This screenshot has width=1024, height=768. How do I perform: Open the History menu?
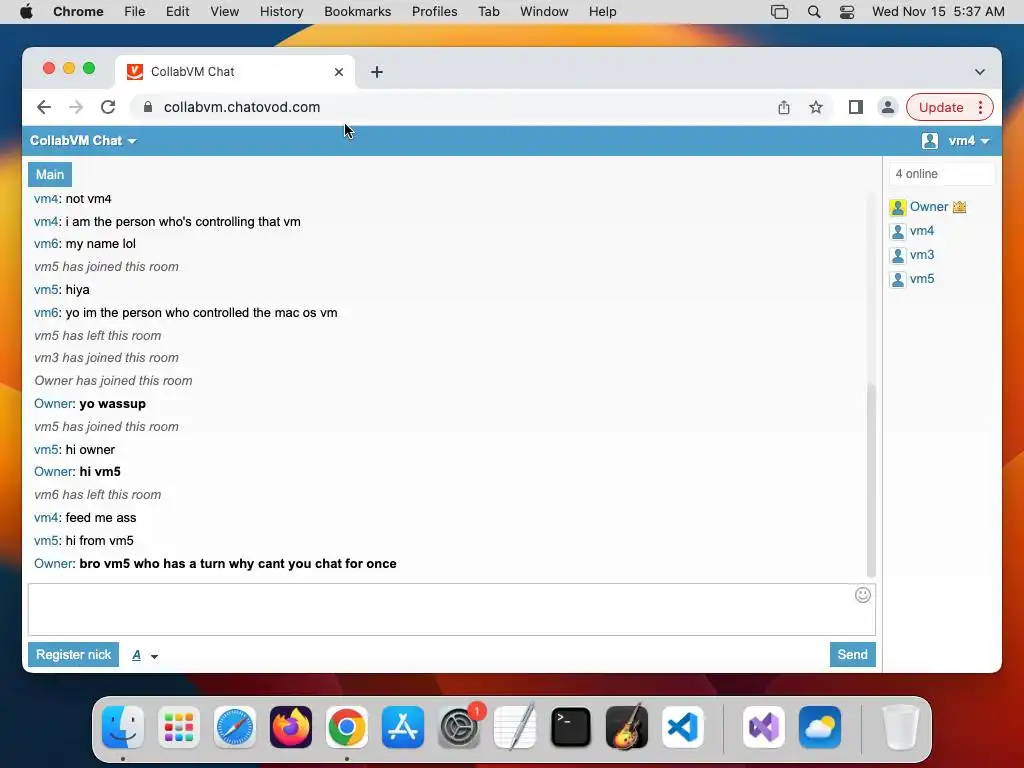(281, 12)
